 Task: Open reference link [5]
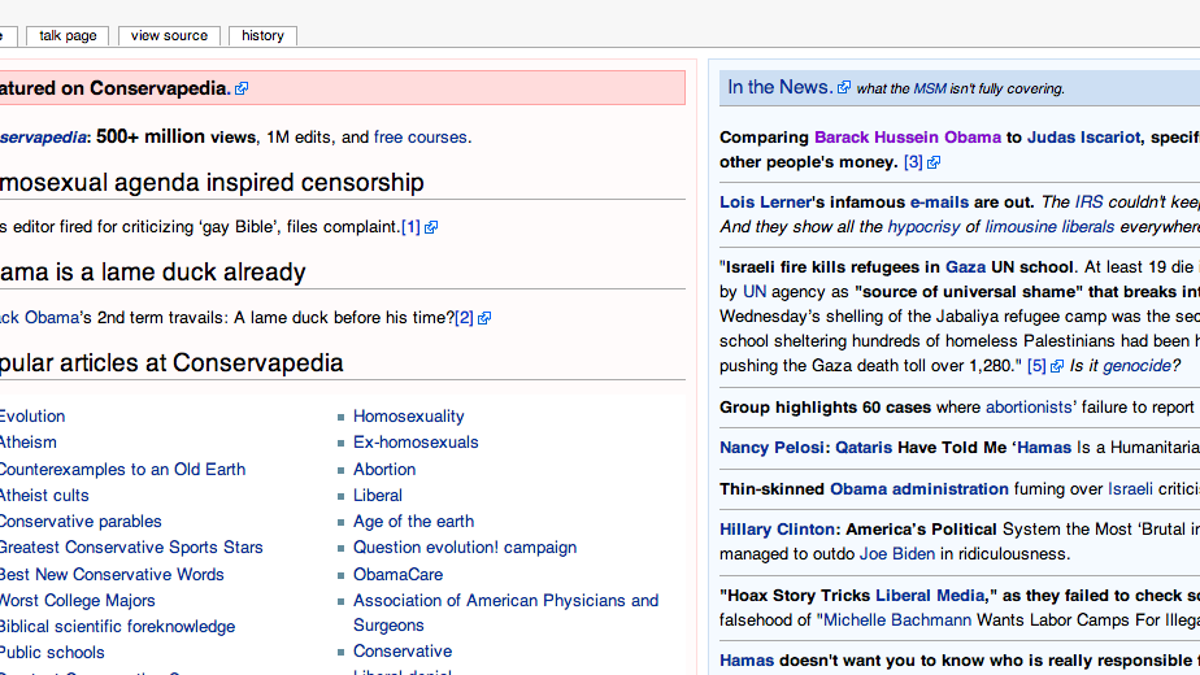click(x=1037, y=366)
